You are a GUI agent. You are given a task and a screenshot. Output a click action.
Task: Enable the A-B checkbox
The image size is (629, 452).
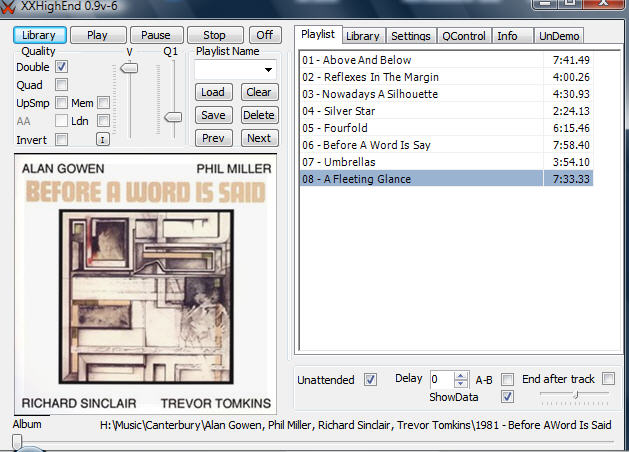pos(507,379)
